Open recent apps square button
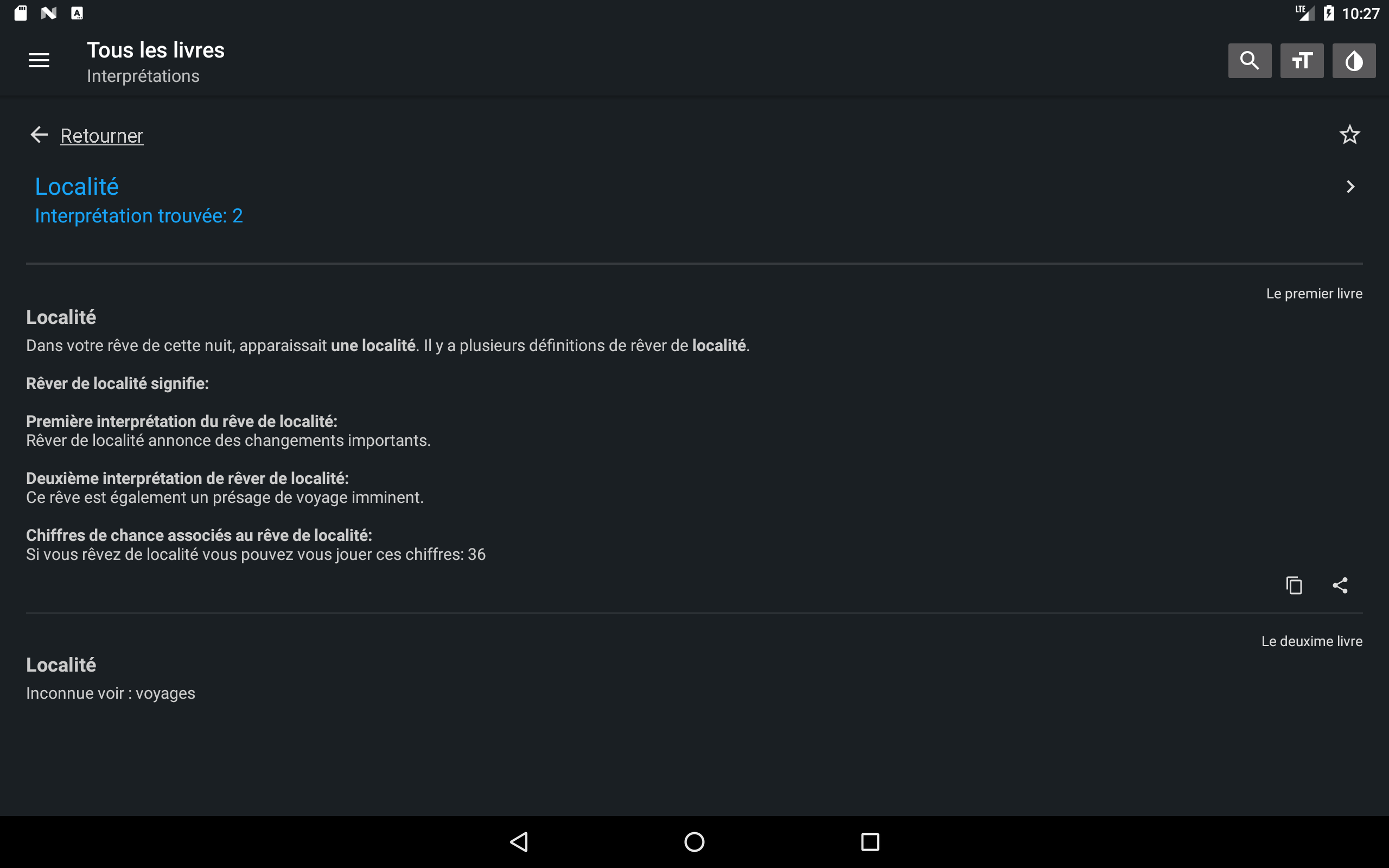The height and width of the screenshot is (868, 1389). point(870,841)
